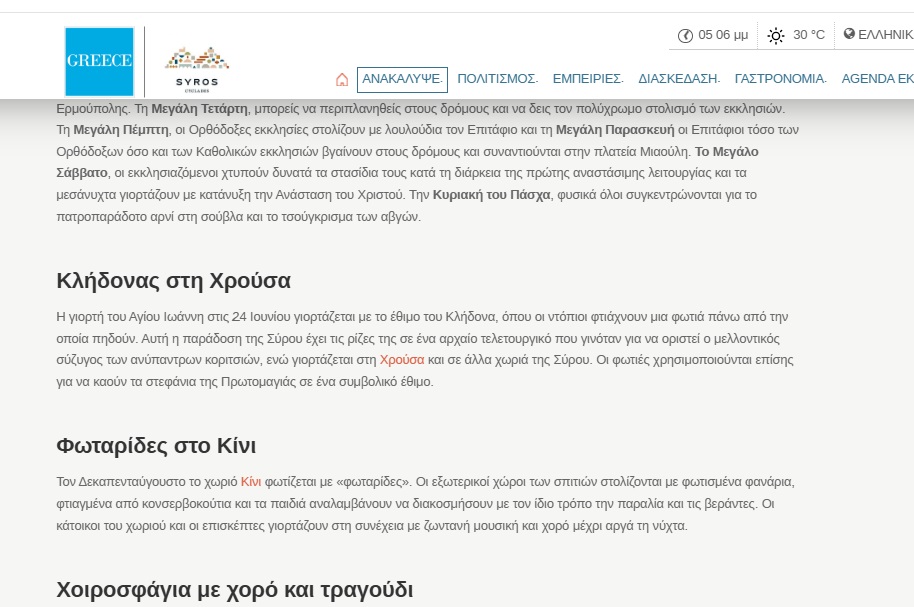This screenshot has width=914, height=607.
Task: Choose ΔΙΑΣΚΕΔΑΣΗ from the top navigation
Action: pos(679,79)
